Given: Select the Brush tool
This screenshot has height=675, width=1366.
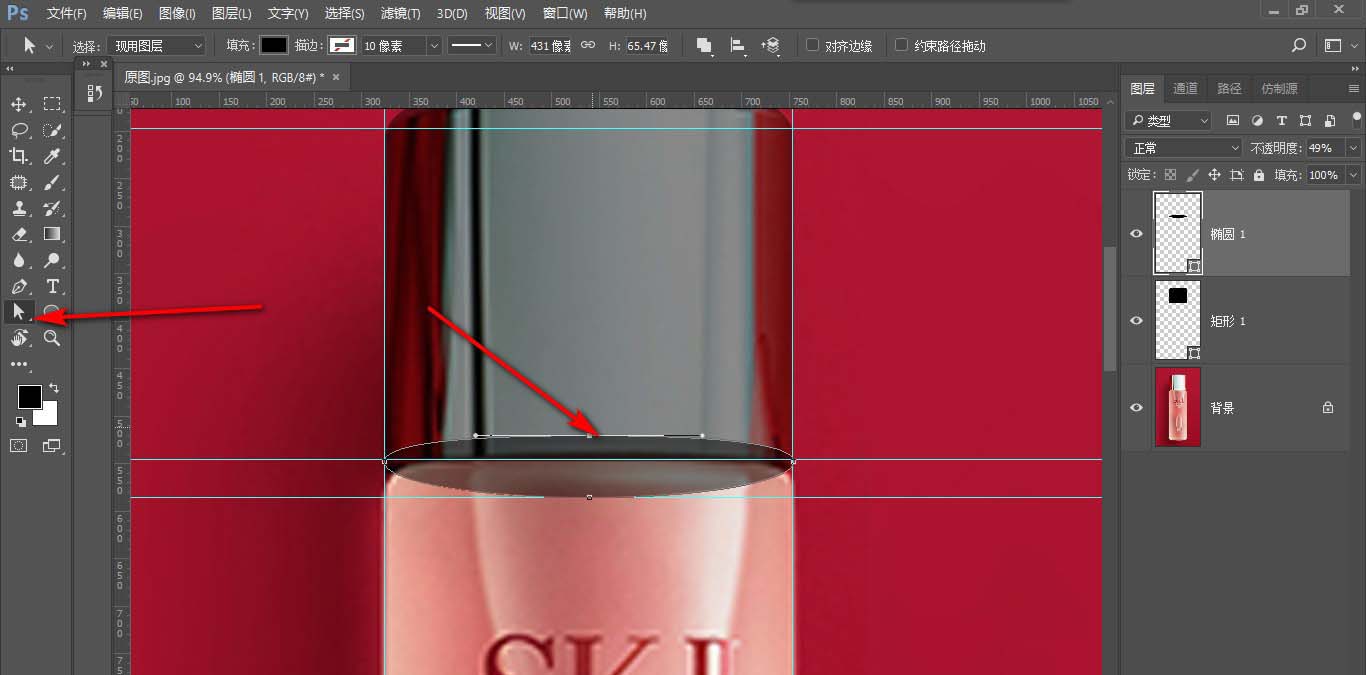Looking at the screenshot, I should [x=52, y=182].
